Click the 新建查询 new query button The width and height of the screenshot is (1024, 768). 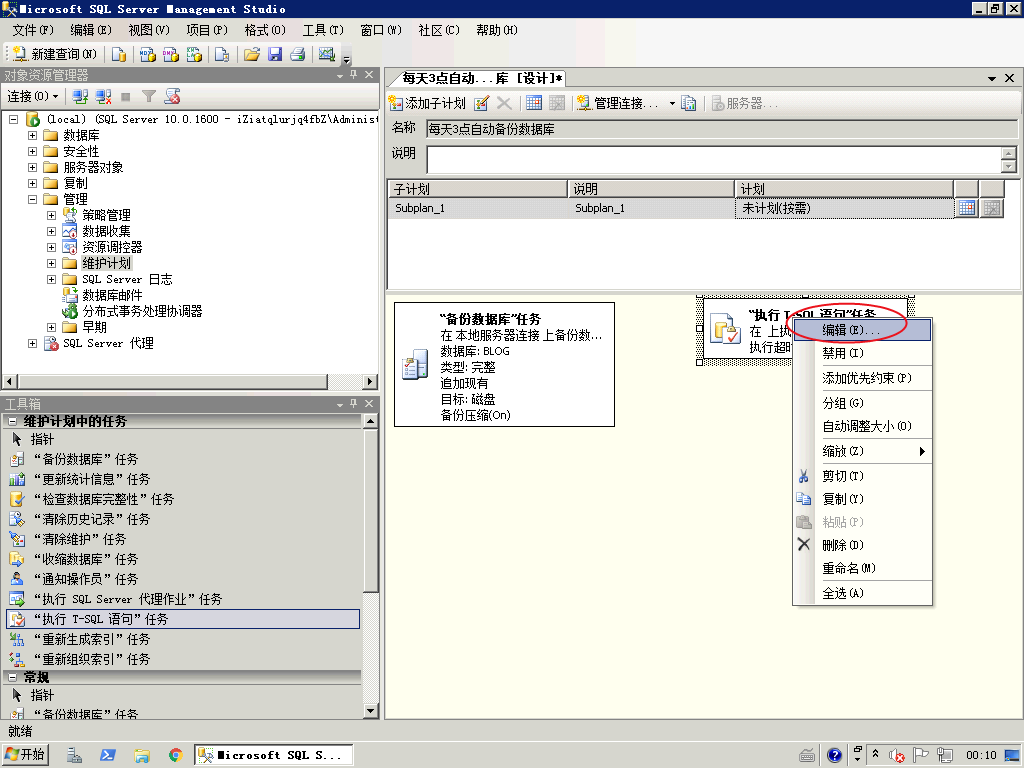coord(55,54)
